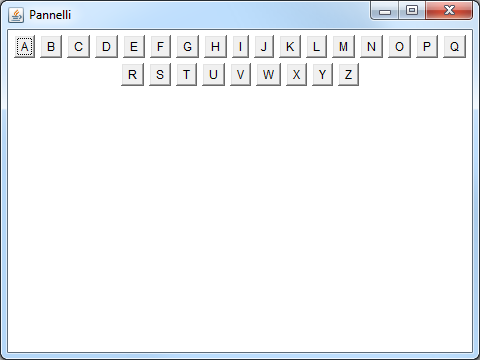Choose the letter S button
Viewport: 480px width, 360px height.
[160, 74]
